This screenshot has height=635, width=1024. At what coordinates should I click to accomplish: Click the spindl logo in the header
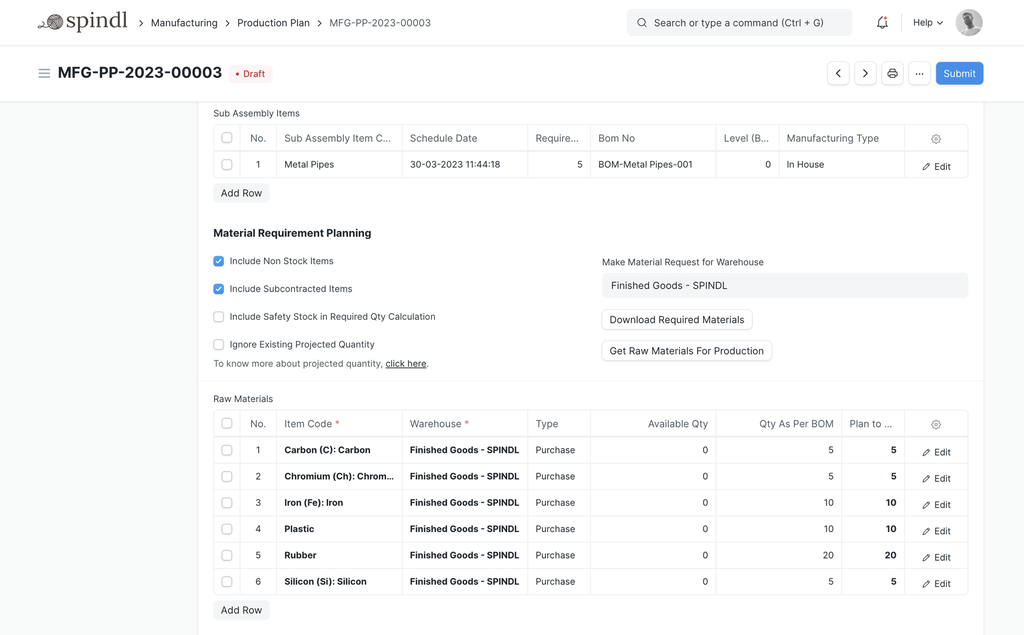pyautogui.click(x=83, y=21)
